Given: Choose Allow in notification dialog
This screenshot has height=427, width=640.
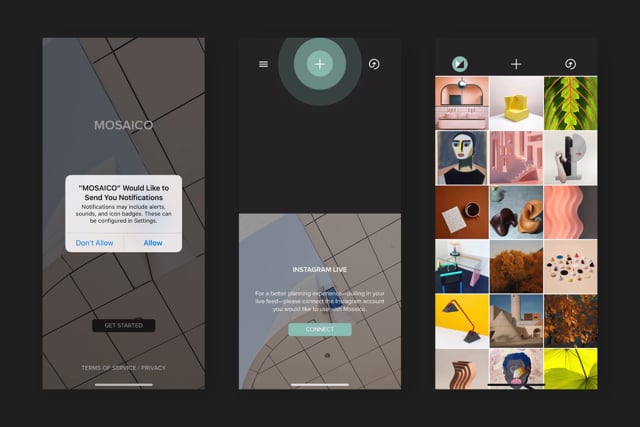Looking at the screenshot, I should coord(153,243).
